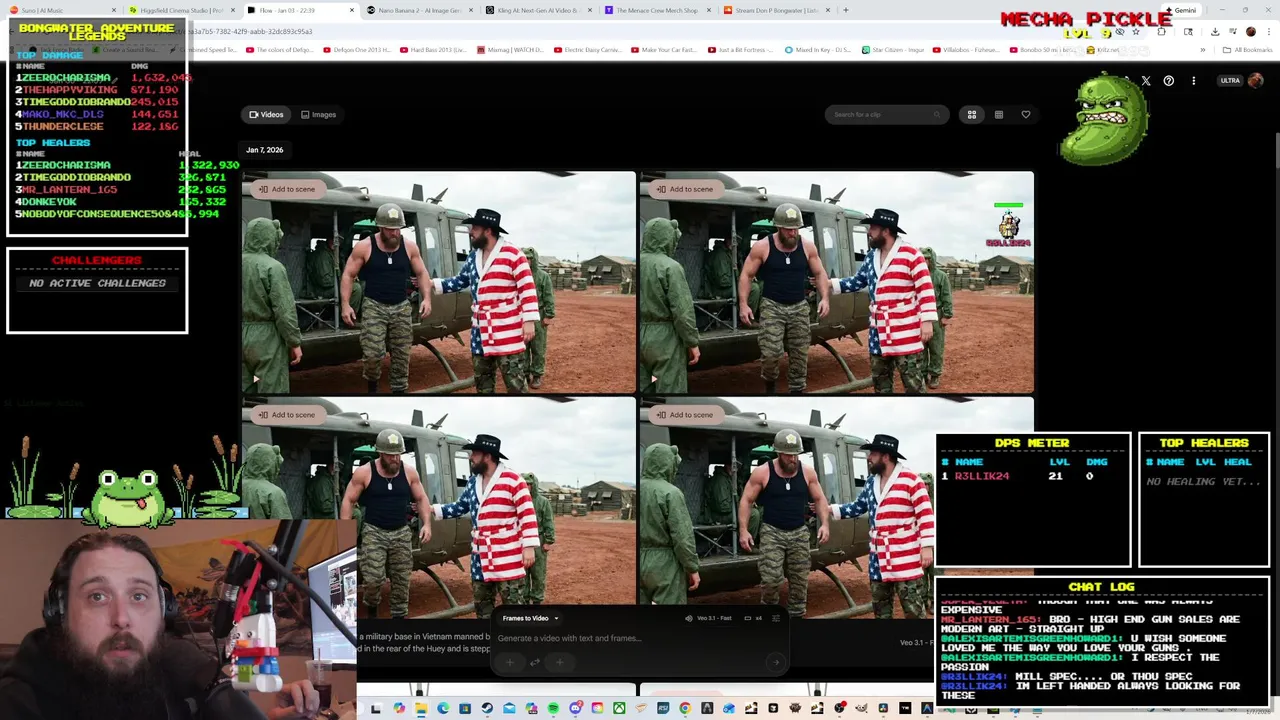Open the Star Citizen - Imgur bookmark

(x=895, y=49)
